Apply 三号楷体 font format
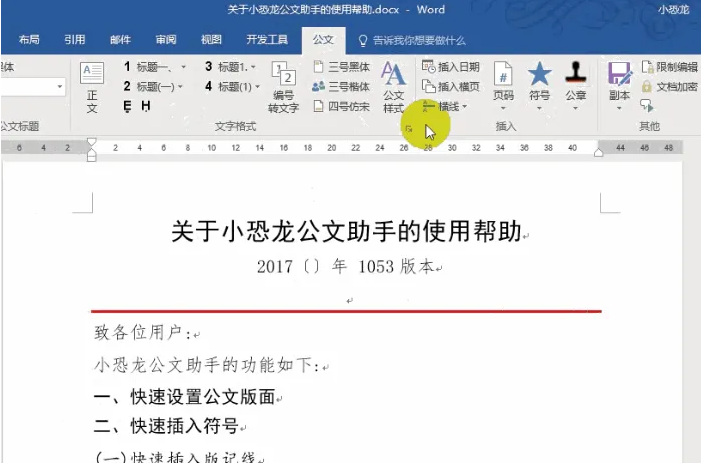702x476 pixels. pos(341,86)
